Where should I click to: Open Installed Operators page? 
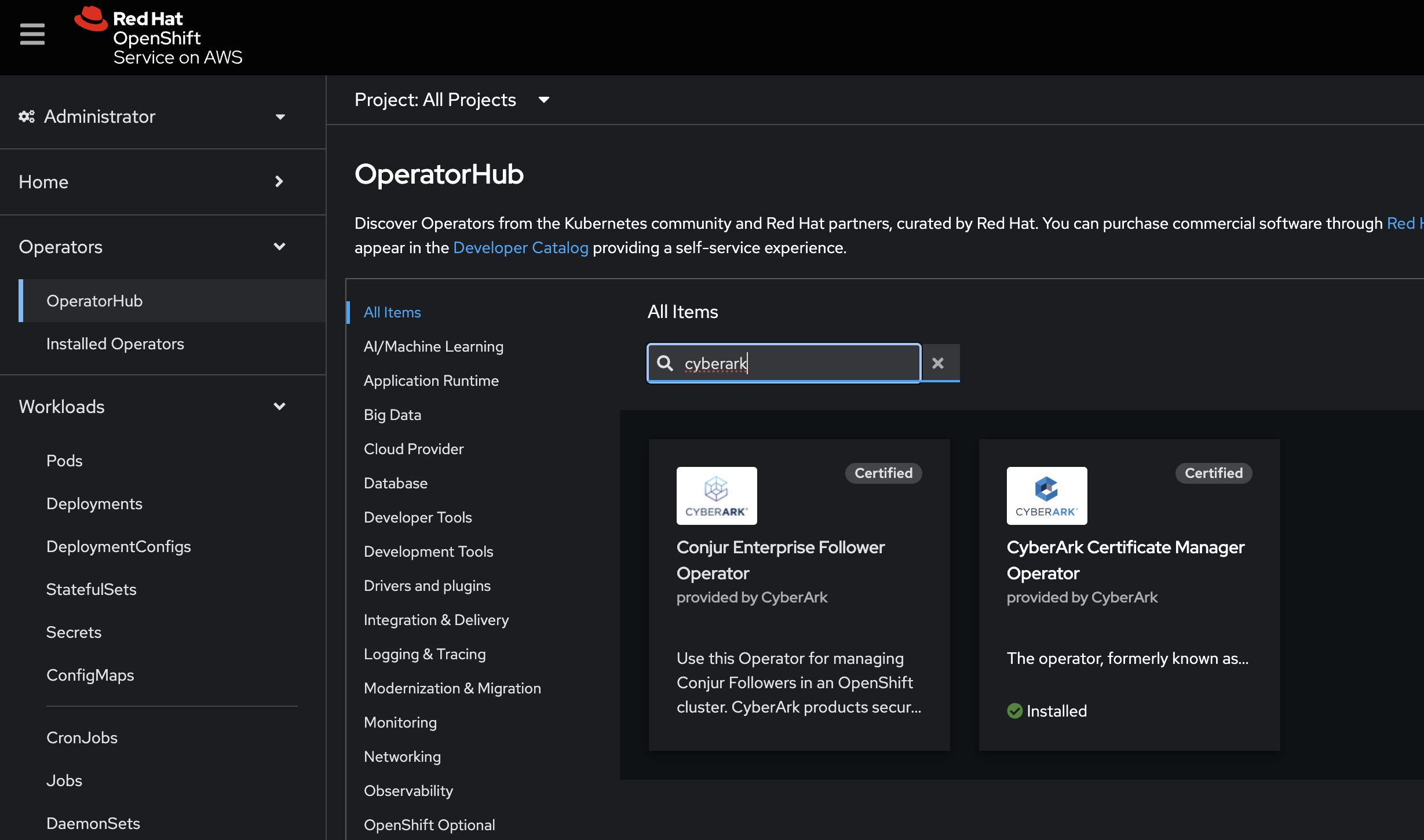click(115, 344)
